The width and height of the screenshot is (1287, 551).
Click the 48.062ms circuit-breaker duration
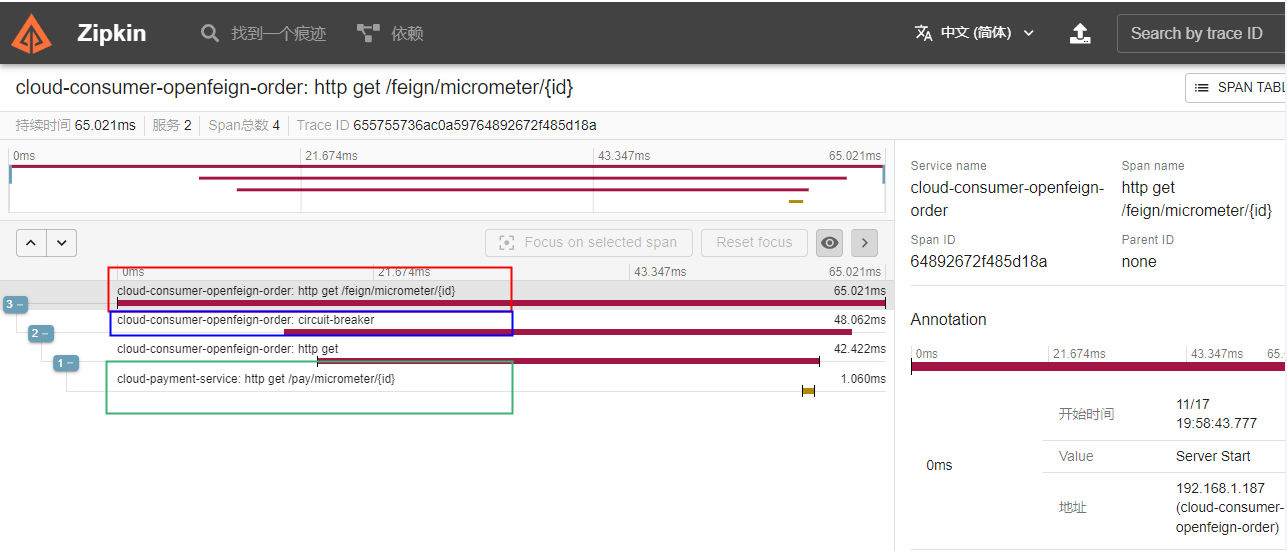[860, 320]
